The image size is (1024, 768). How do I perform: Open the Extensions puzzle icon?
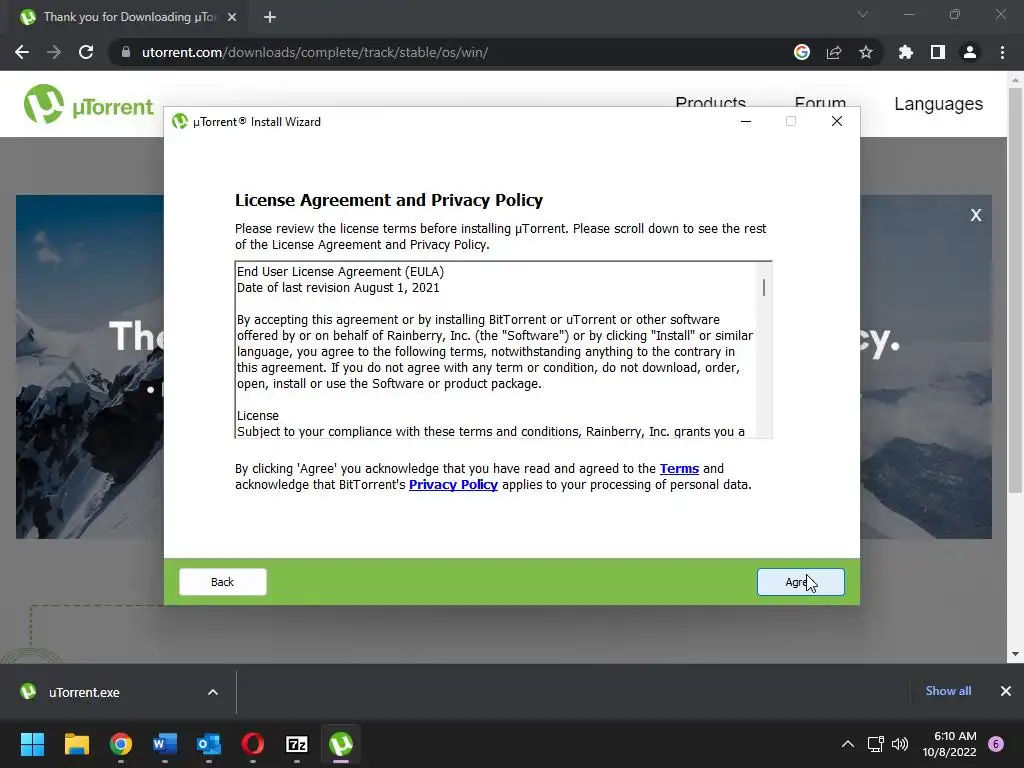tap(906, 52)
